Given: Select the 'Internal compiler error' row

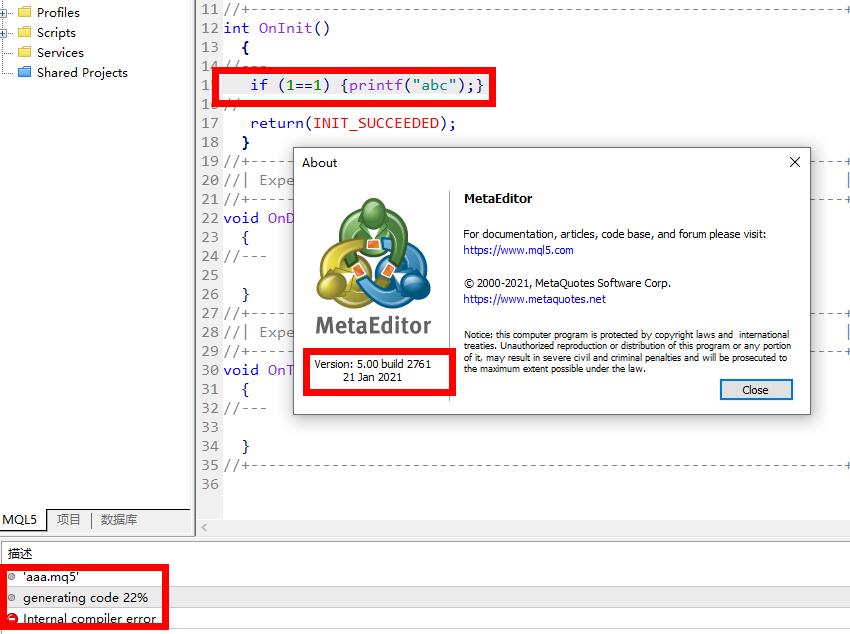Looking at the screenshot, I should click(x=425, y=619).
